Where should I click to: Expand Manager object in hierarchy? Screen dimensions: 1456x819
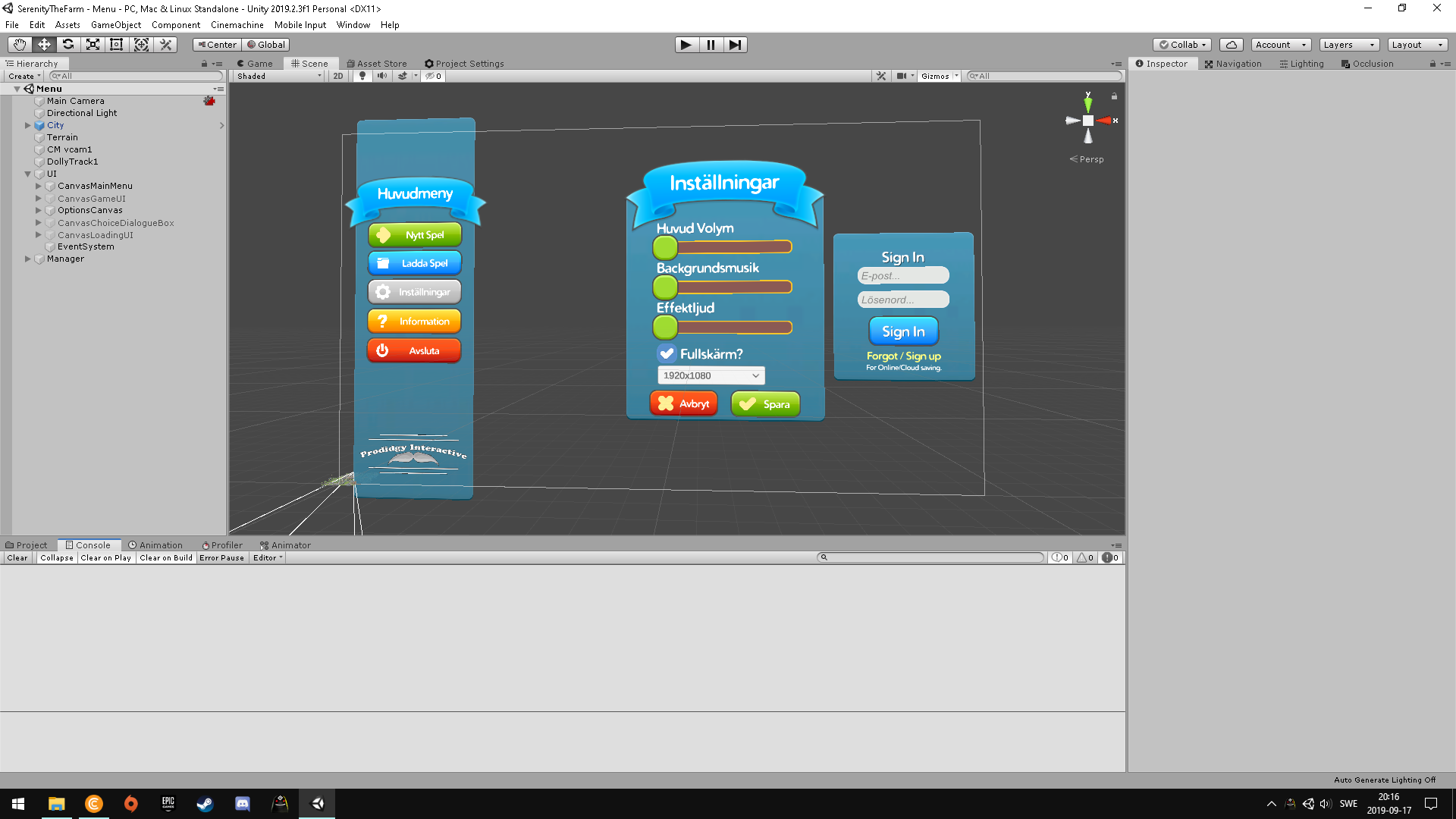pos(27,259)
